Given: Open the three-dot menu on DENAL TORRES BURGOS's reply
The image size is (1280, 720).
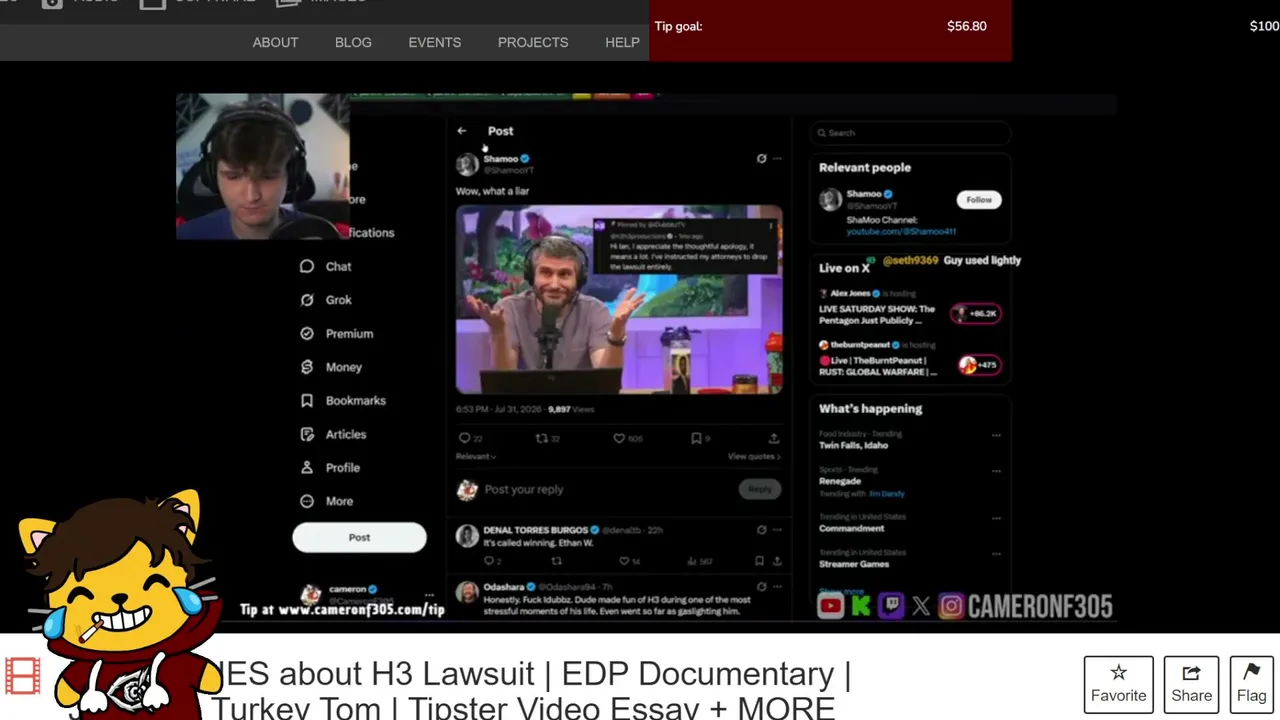Looking at the screenshot, I should pyautogui.click(x=777, y=530).
